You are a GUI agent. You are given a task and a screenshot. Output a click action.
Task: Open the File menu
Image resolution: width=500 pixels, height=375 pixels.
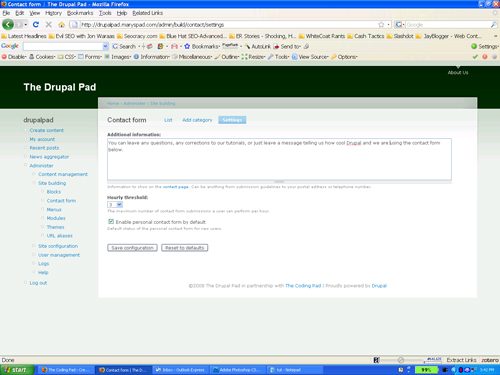6,13
